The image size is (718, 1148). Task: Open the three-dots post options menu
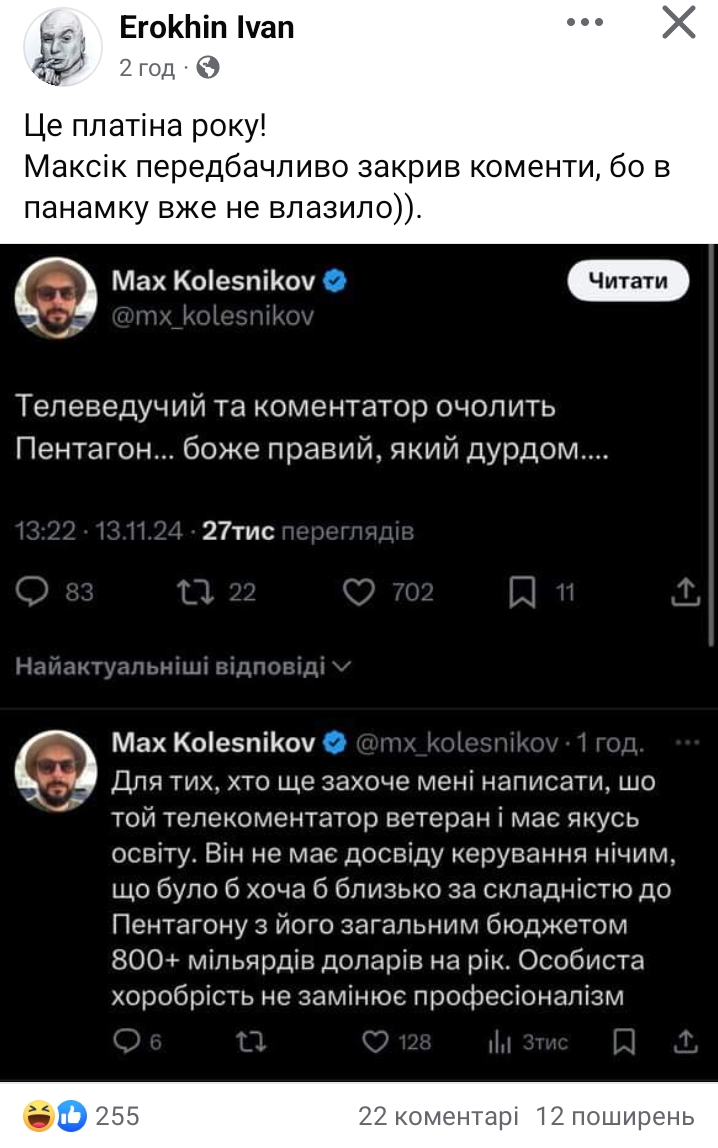pyautogui.click(x=585, y=22)
